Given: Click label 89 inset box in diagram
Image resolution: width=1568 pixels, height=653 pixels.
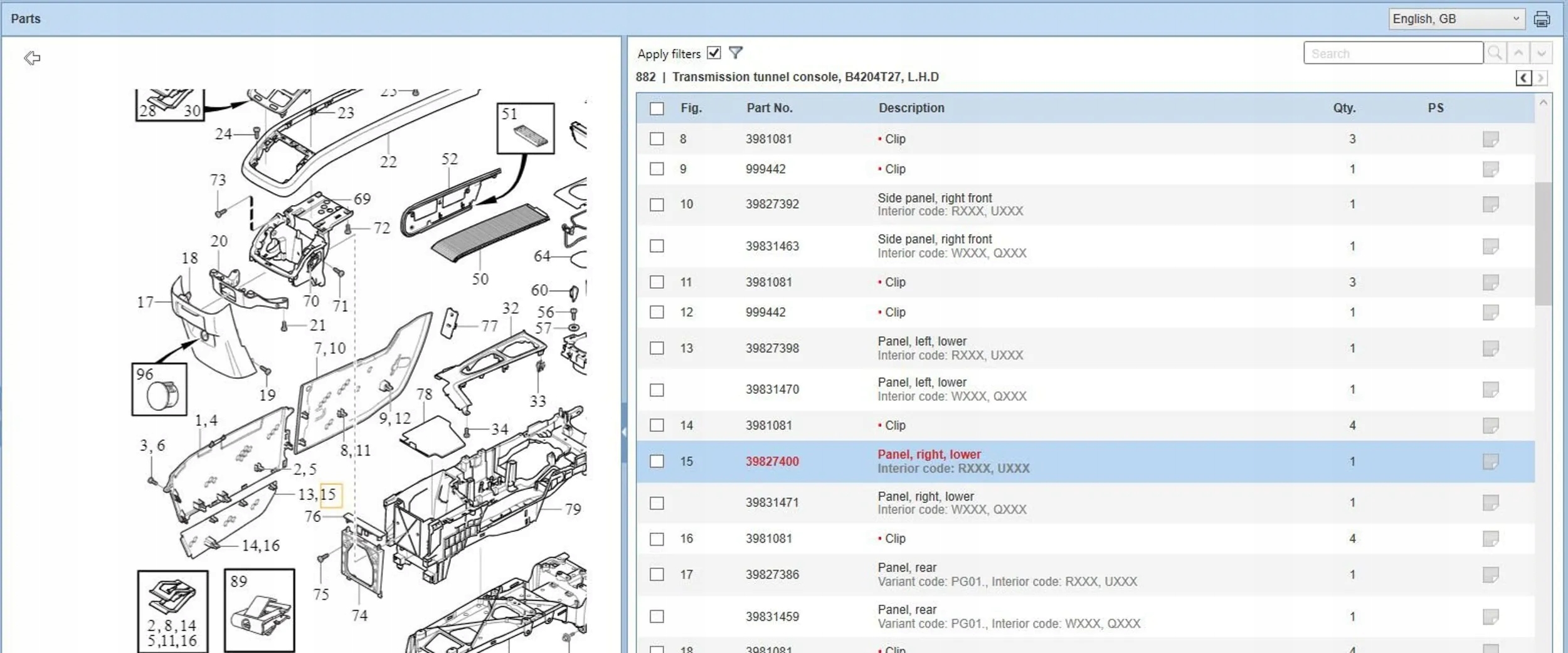Looking at the screenshot, I should pyautogui.click(x=260, y=610).
